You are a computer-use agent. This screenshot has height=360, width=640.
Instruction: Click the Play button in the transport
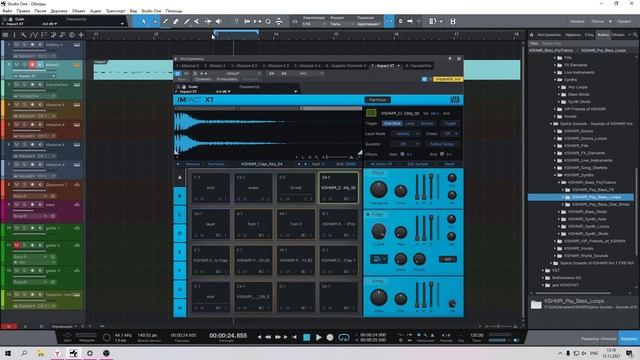point(318,337)
